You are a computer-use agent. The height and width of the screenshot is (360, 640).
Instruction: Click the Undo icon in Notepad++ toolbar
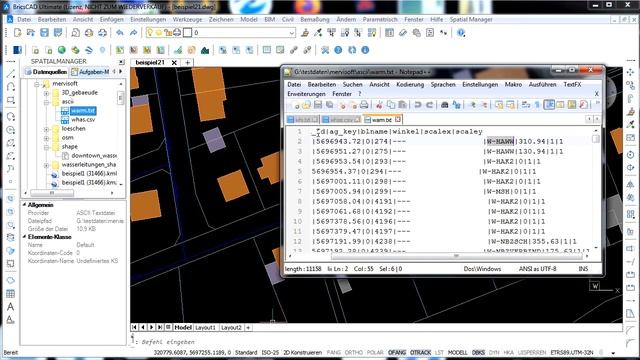click(x=418, y=105)
